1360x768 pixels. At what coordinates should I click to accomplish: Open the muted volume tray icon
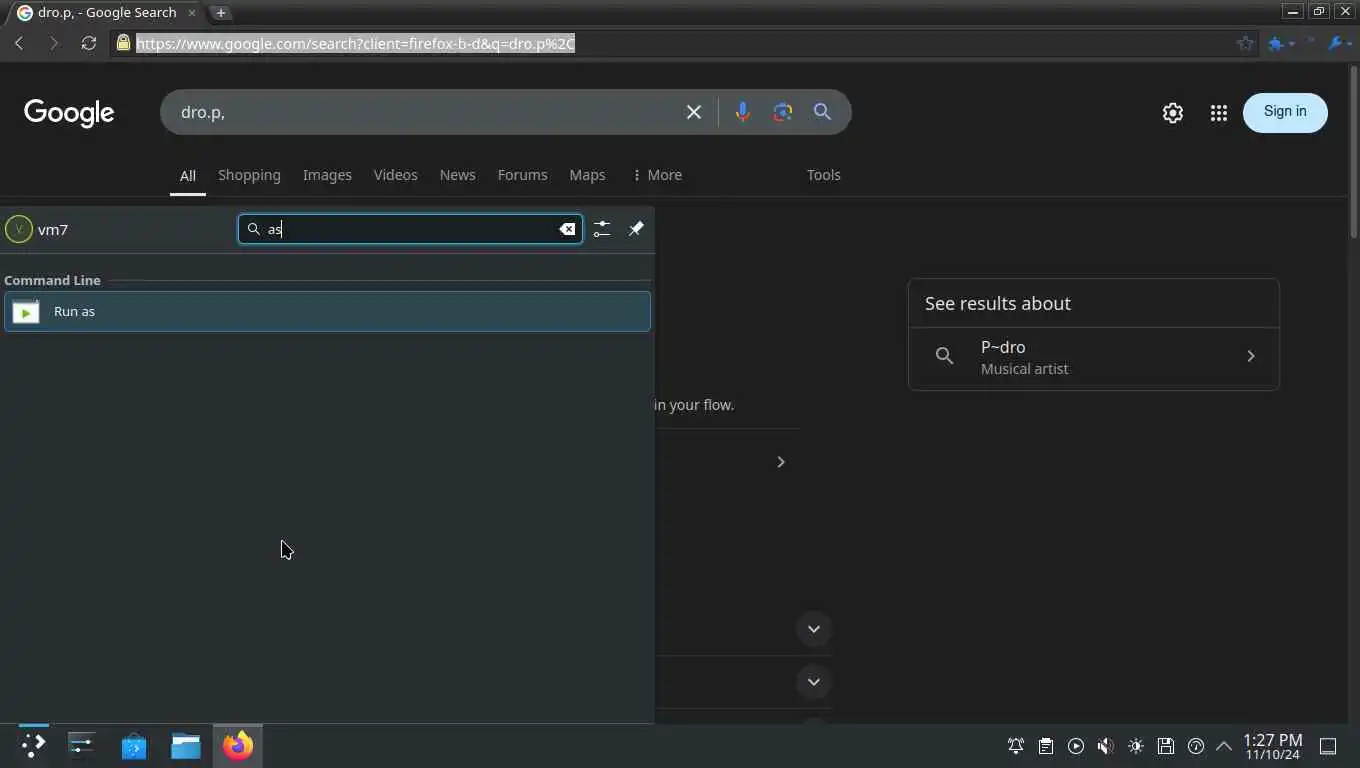click(1106, 746)
